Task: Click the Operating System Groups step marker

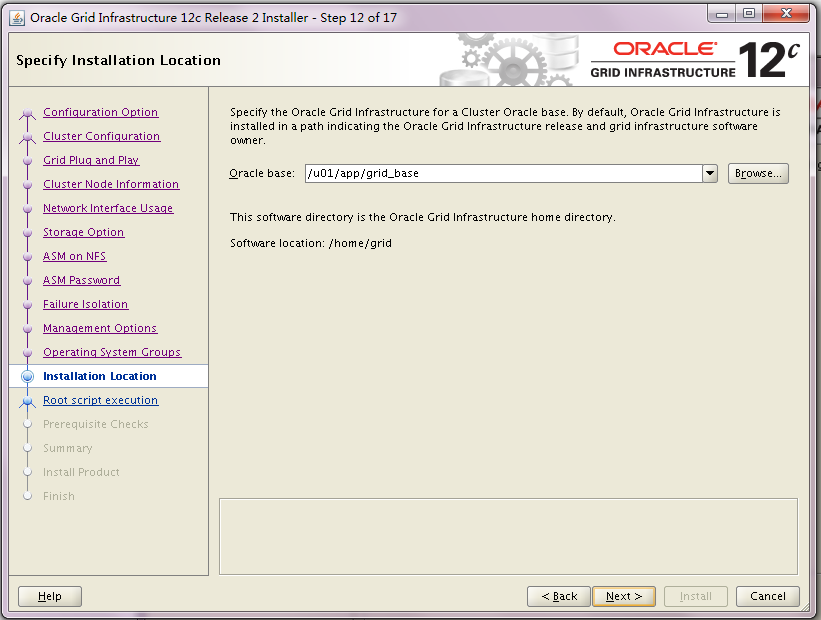Action: 27,353
